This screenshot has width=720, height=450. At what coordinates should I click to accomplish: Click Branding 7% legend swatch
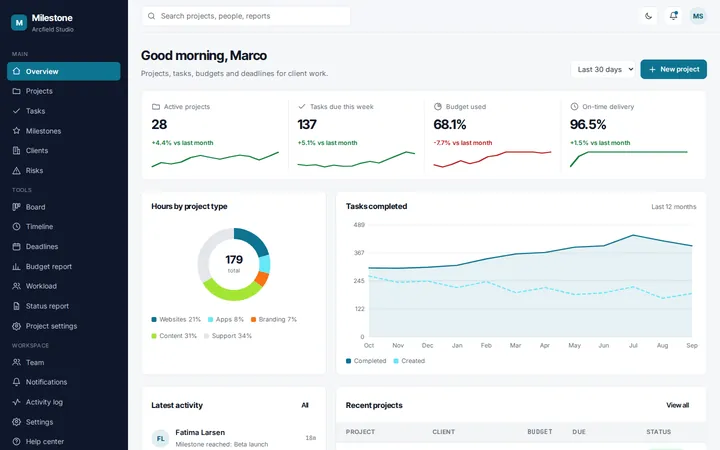point(253,319)
